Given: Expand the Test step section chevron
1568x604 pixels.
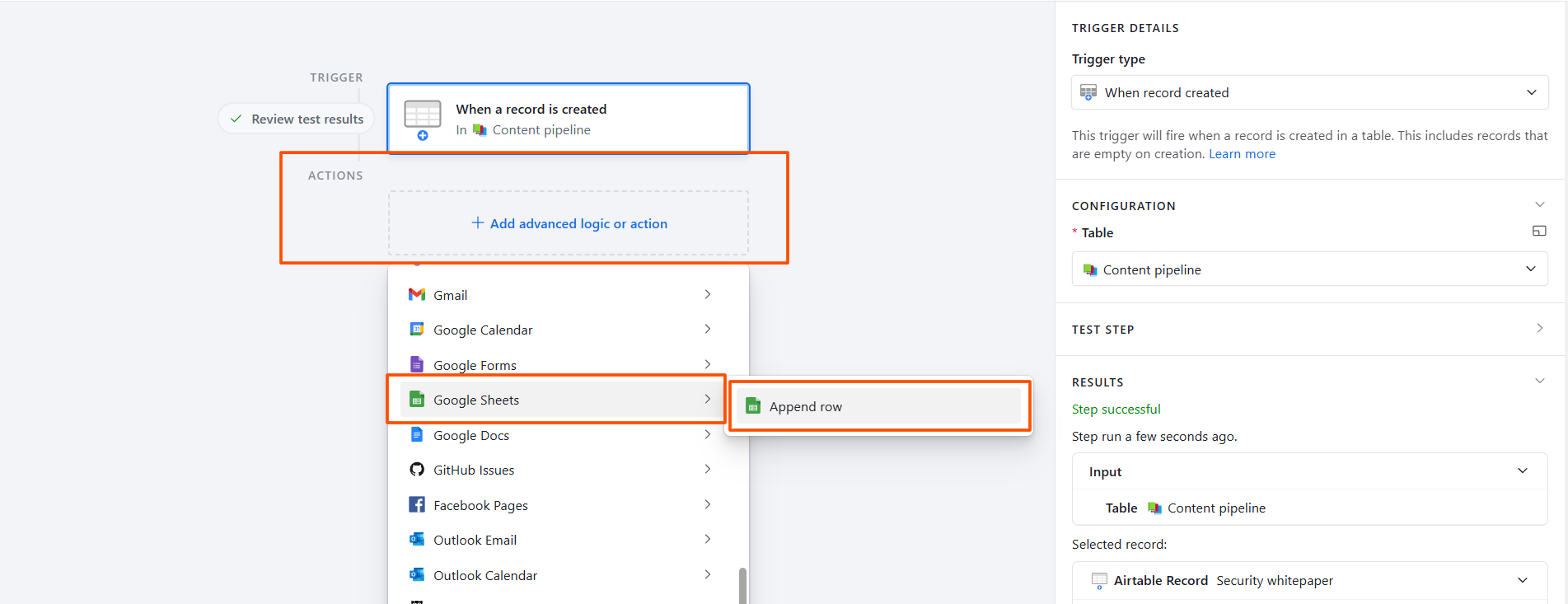Looking at the screenshot, I should pyautogui.click(x=1539, y=328).
